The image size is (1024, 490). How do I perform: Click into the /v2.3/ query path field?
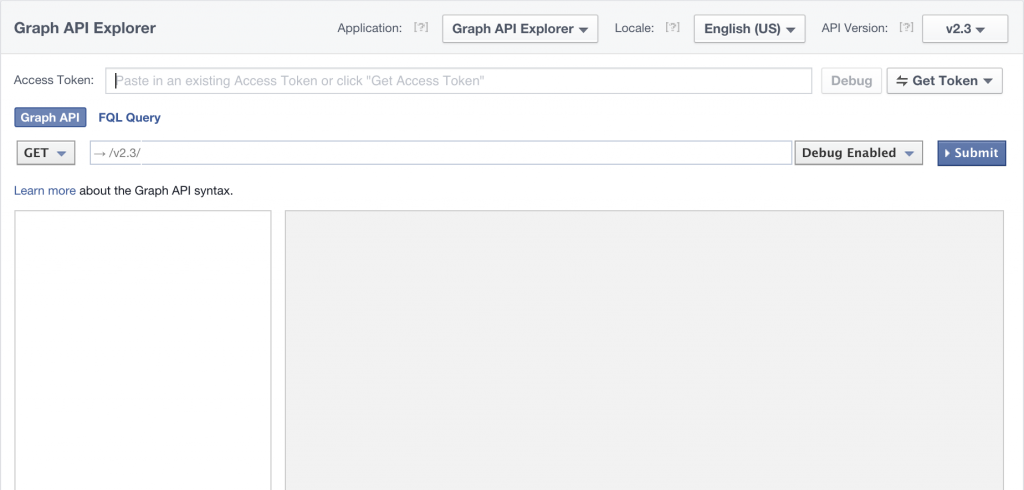(441, 153)
